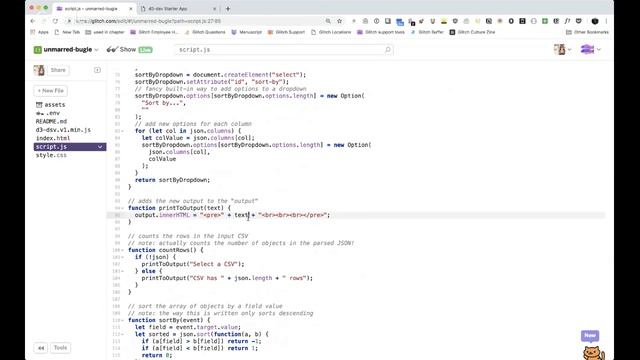Open a new browser tab
The height and width of the screenshot is (360, 640).
click(228, 9)
